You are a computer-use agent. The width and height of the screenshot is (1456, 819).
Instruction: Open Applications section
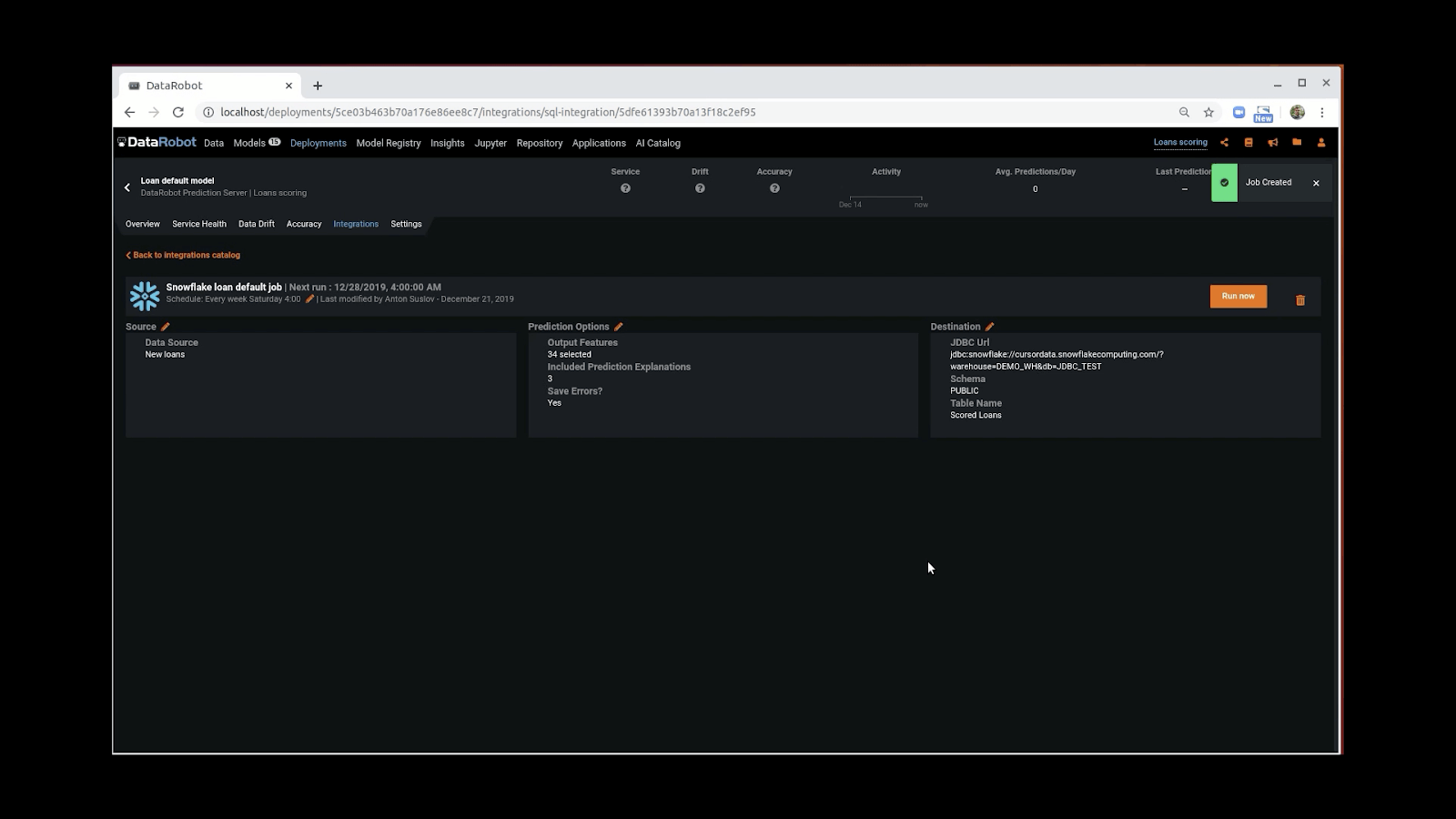tap(599, 143)
